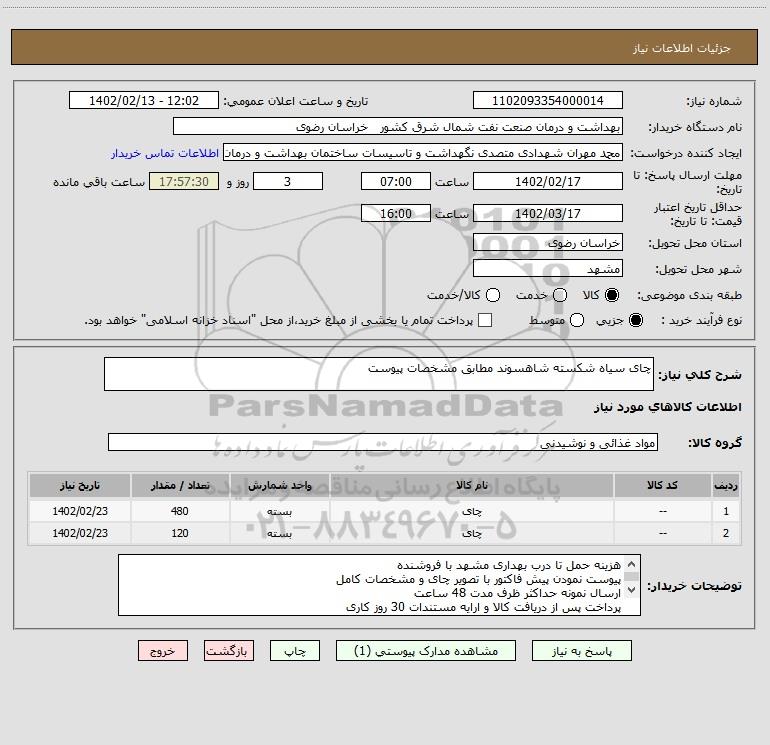This screenshot has width=770, height=745.
Task: Click the ردیف column header
Action: point(726,485)
